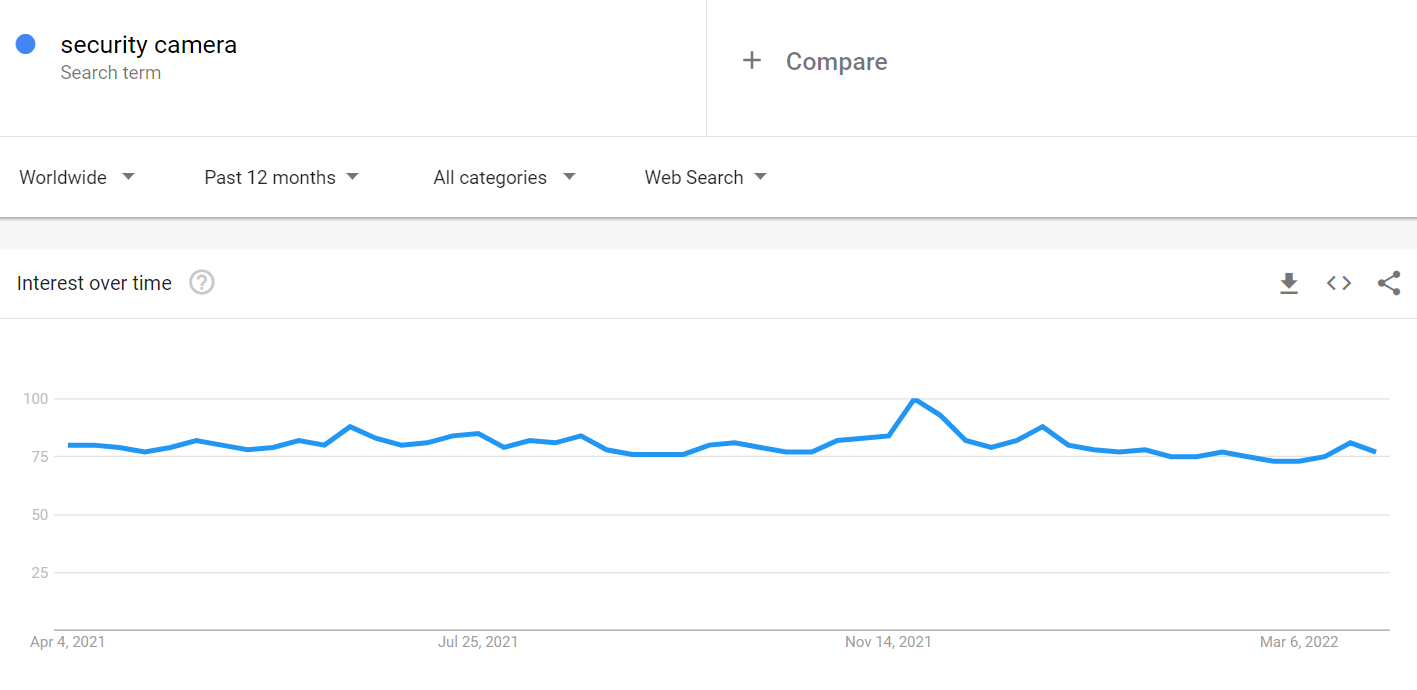
Task: Open the embed code icon
Action: [x=1339, y=283]
